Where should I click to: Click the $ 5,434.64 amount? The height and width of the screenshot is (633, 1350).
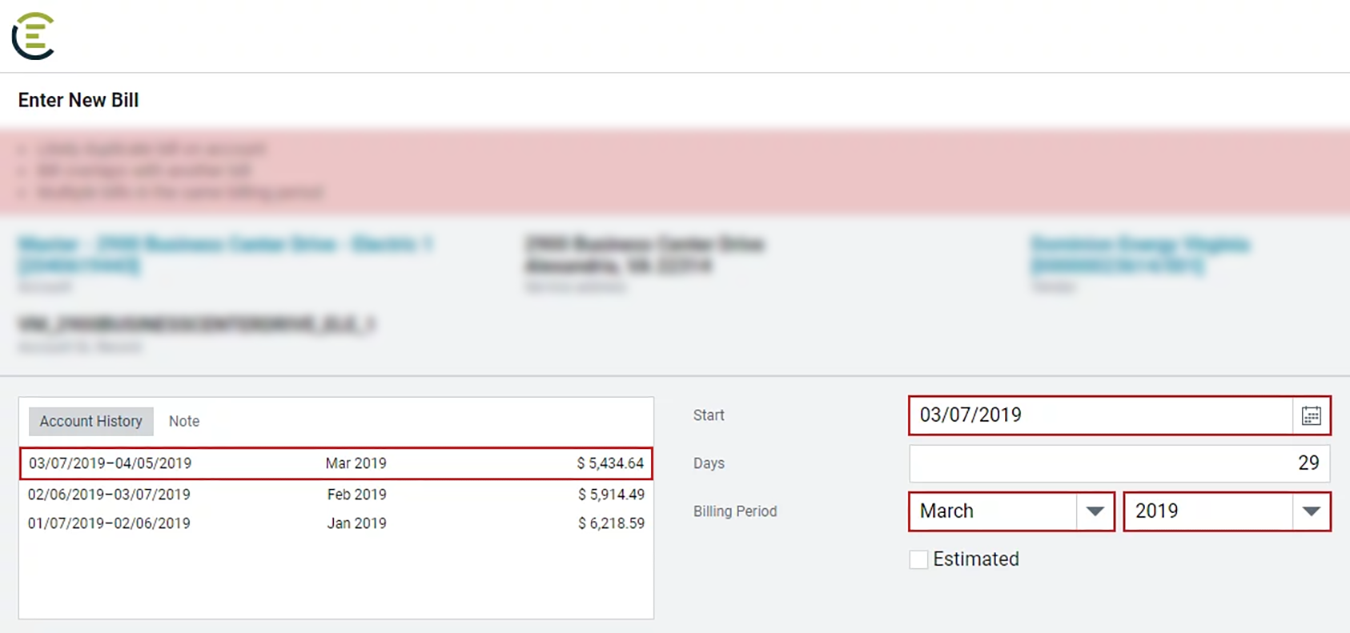tap(610, 464)
